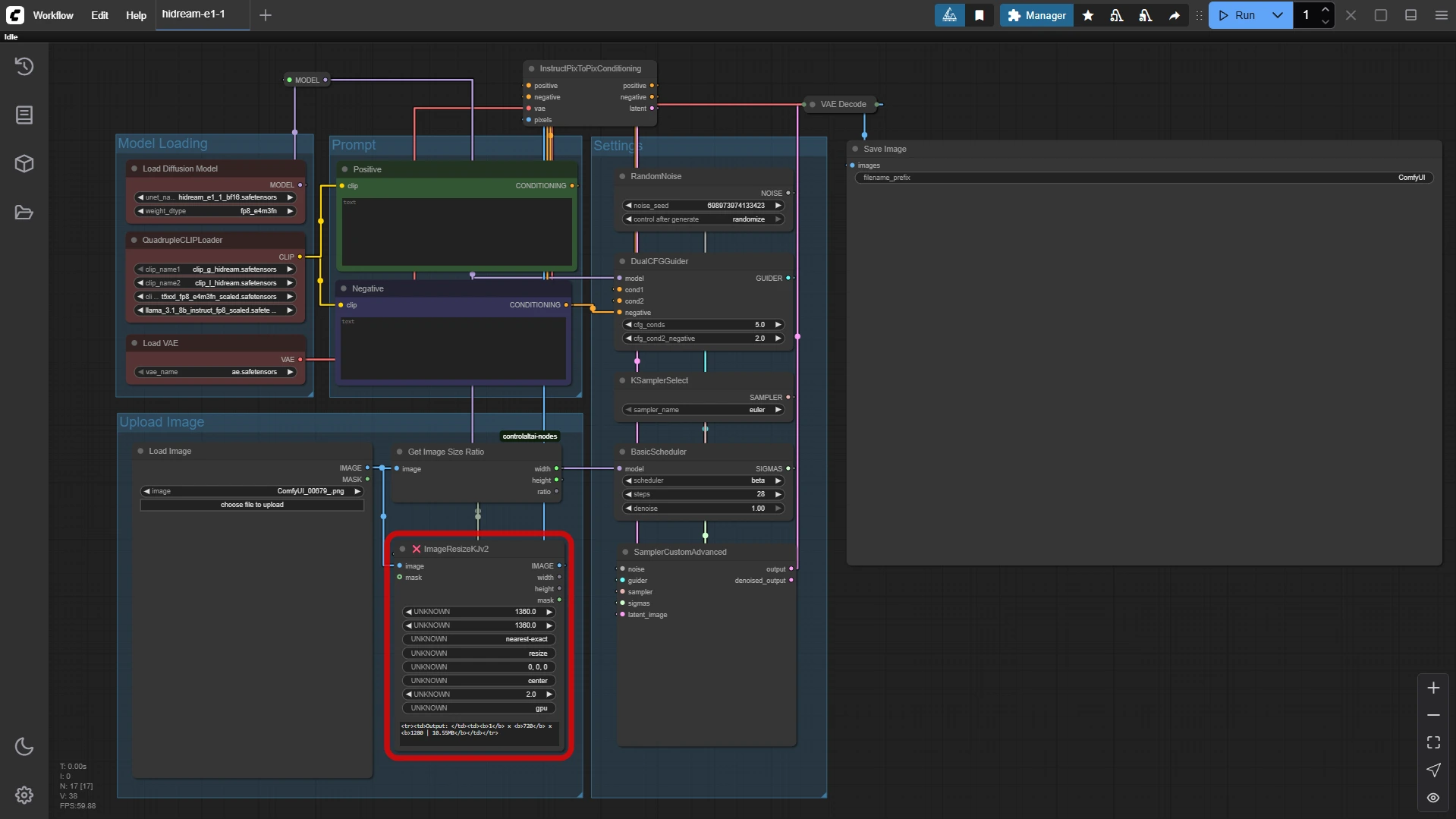Image resolution: width=1456 pixels, height=819 pixels.
Task: Toggle dark theme with moon icon
Action: (x=24, y=747)
